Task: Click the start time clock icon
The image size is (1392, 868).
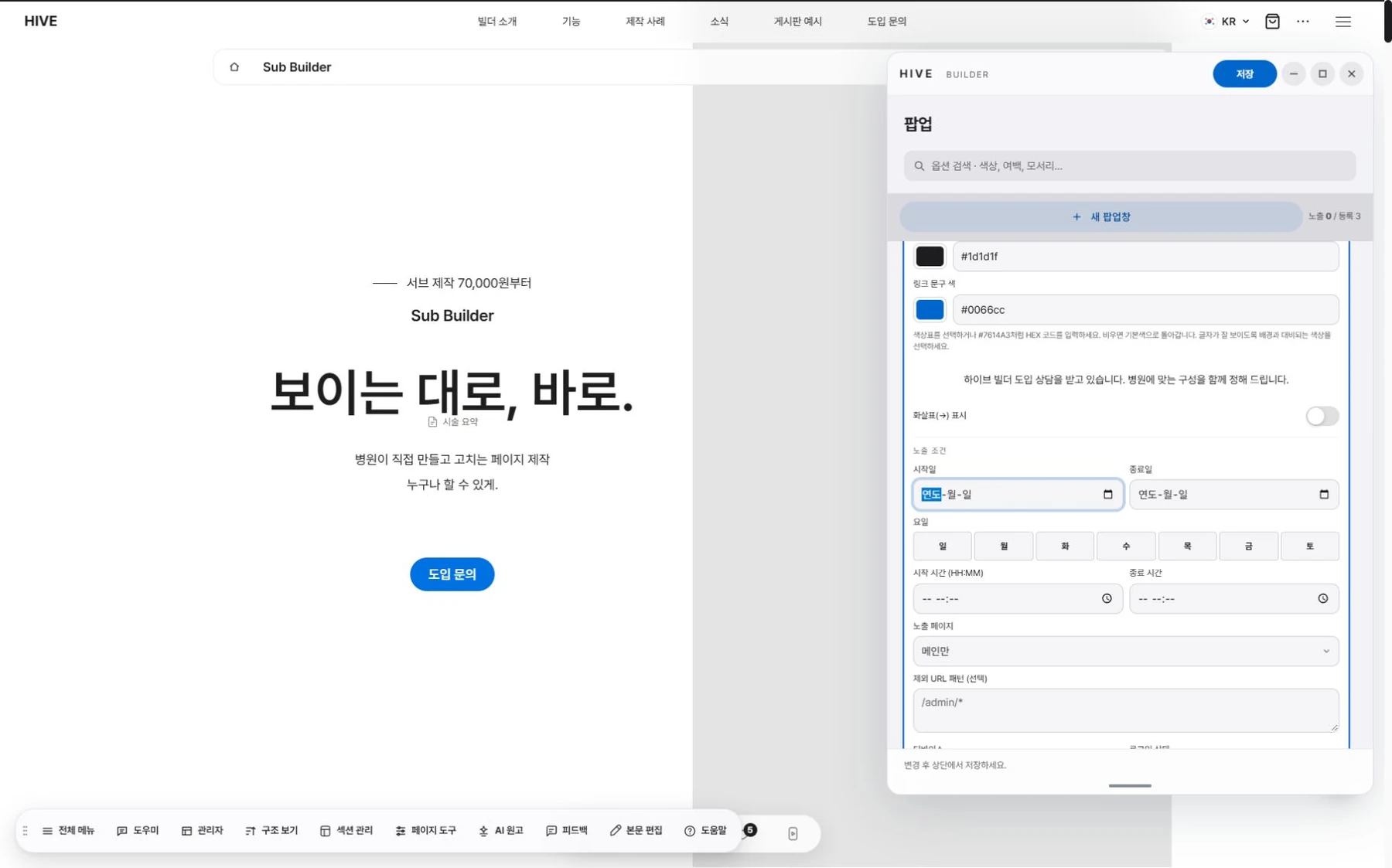Action: click(1107, 598)
